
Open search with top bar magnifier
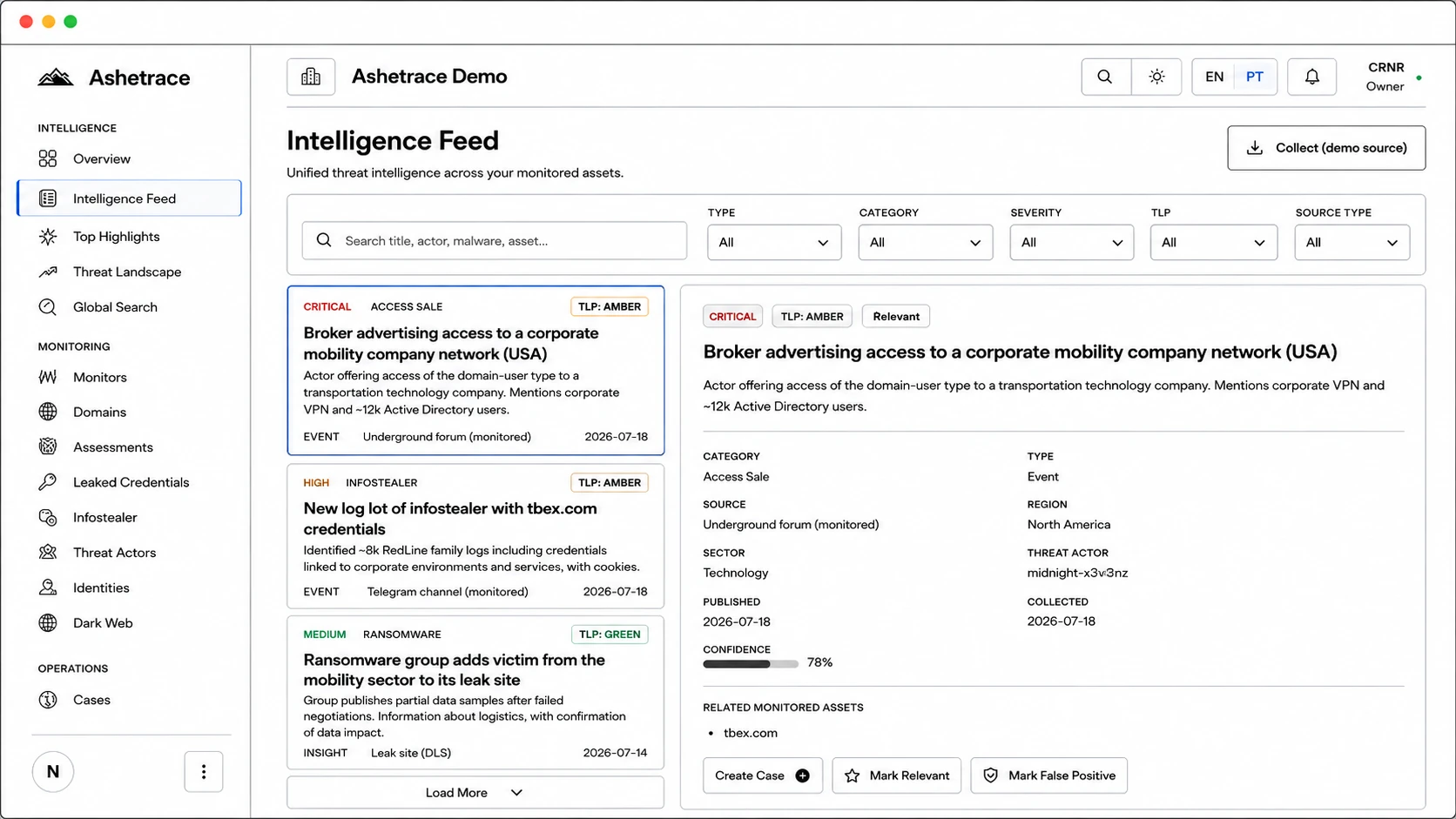click(1105, 77)
